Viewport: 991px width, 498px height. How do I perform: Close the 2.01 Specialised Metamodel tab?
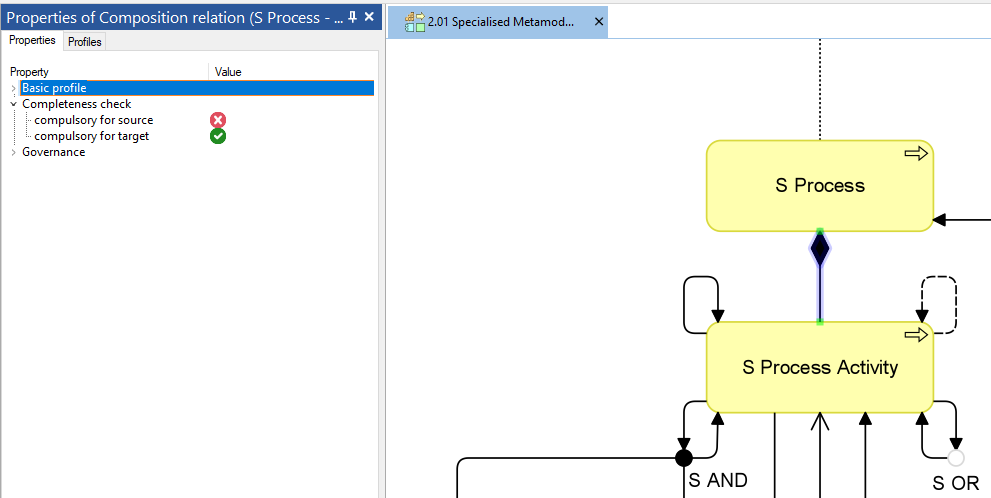point(598,22)
